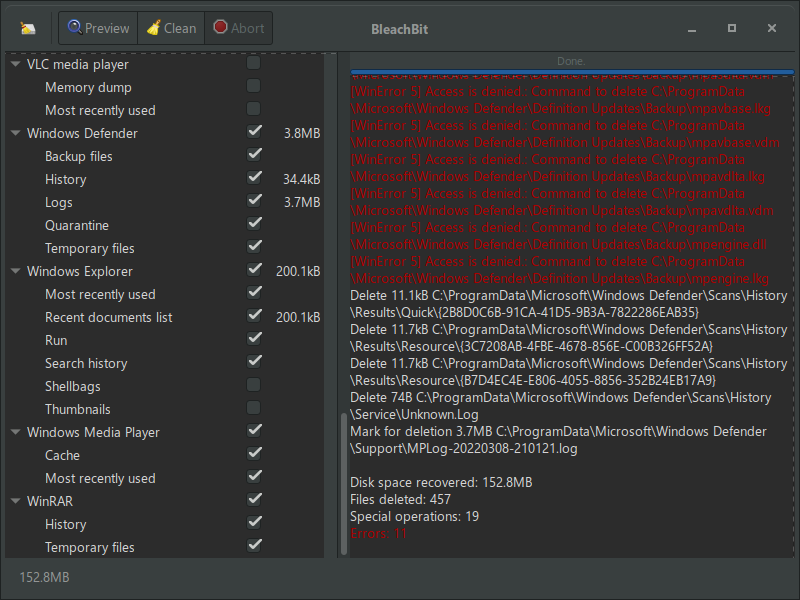Uncheck the WinRAR group checkbox
Screen dimensions: 800x600
(254, 499)
